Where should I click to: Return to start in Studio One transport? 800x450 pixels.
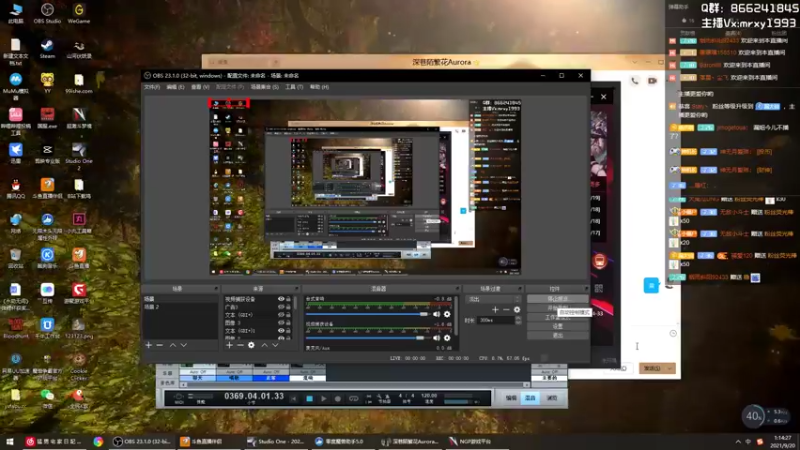tap(293, 398)
